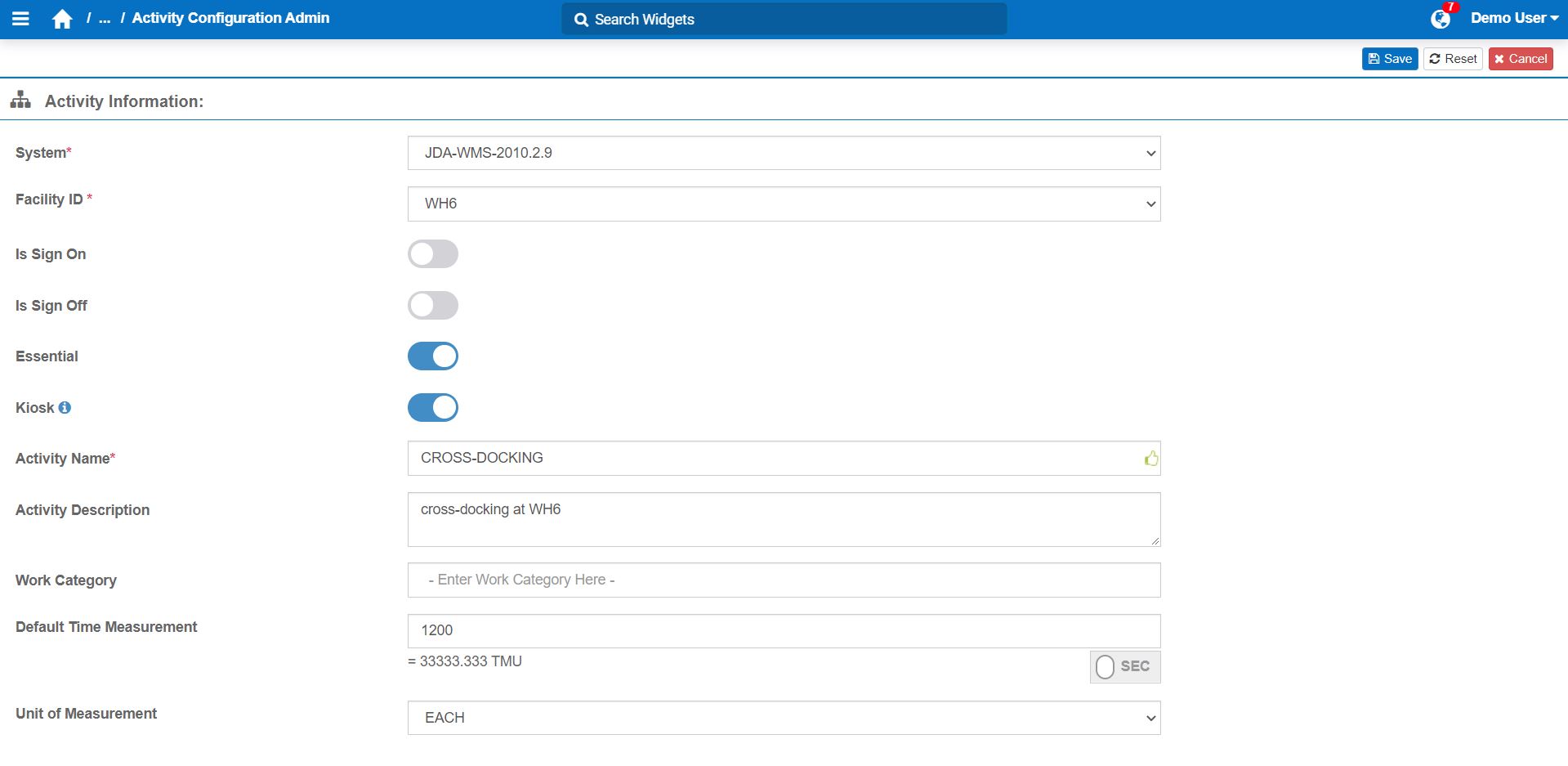Save the activity configuration
This screenshot has height=766, width=1568.
point(1389,59)
